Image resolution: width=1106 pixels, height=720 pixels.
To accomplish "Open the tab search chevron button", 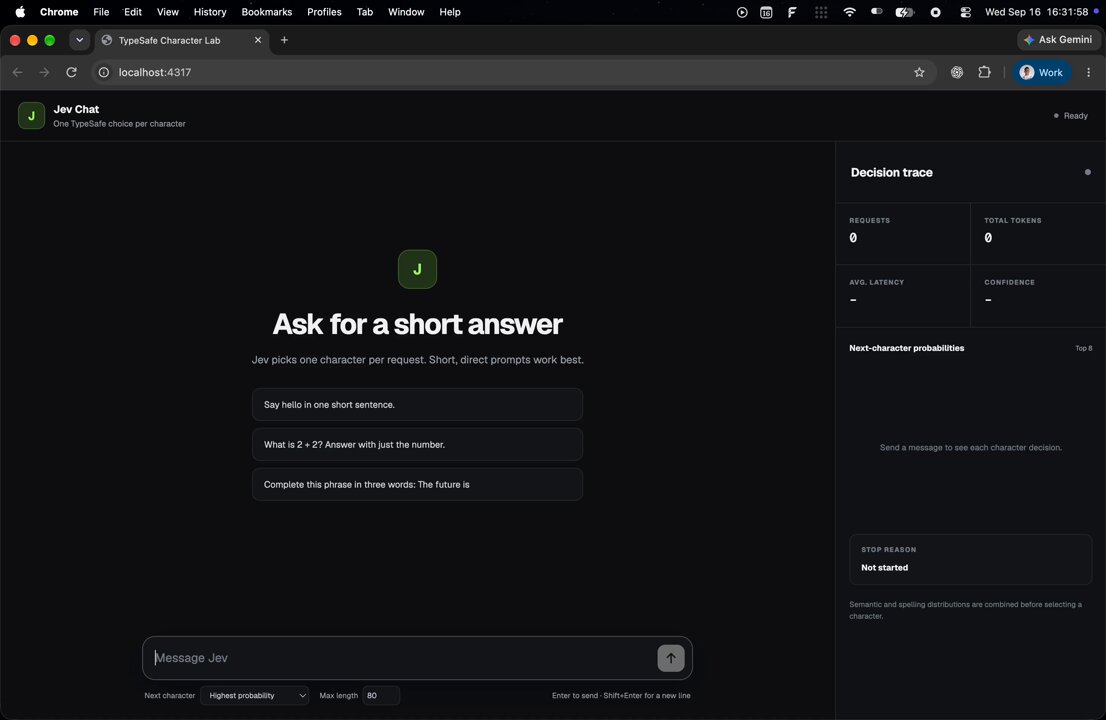I will (x=80, y=40).
